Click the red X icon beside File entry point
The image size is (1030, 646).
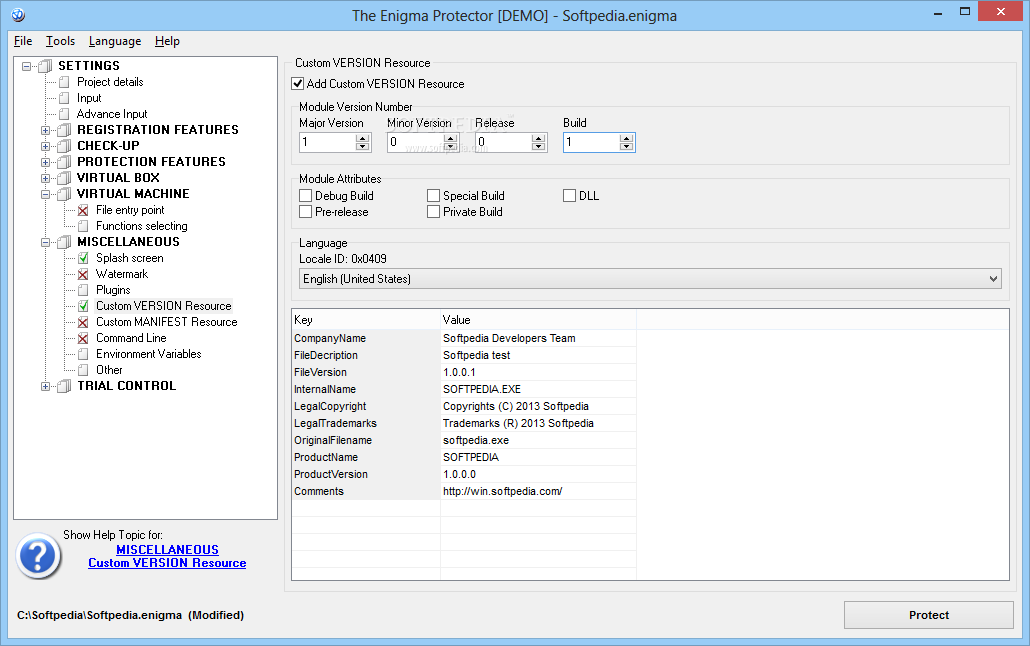click(x=83, y=210)
